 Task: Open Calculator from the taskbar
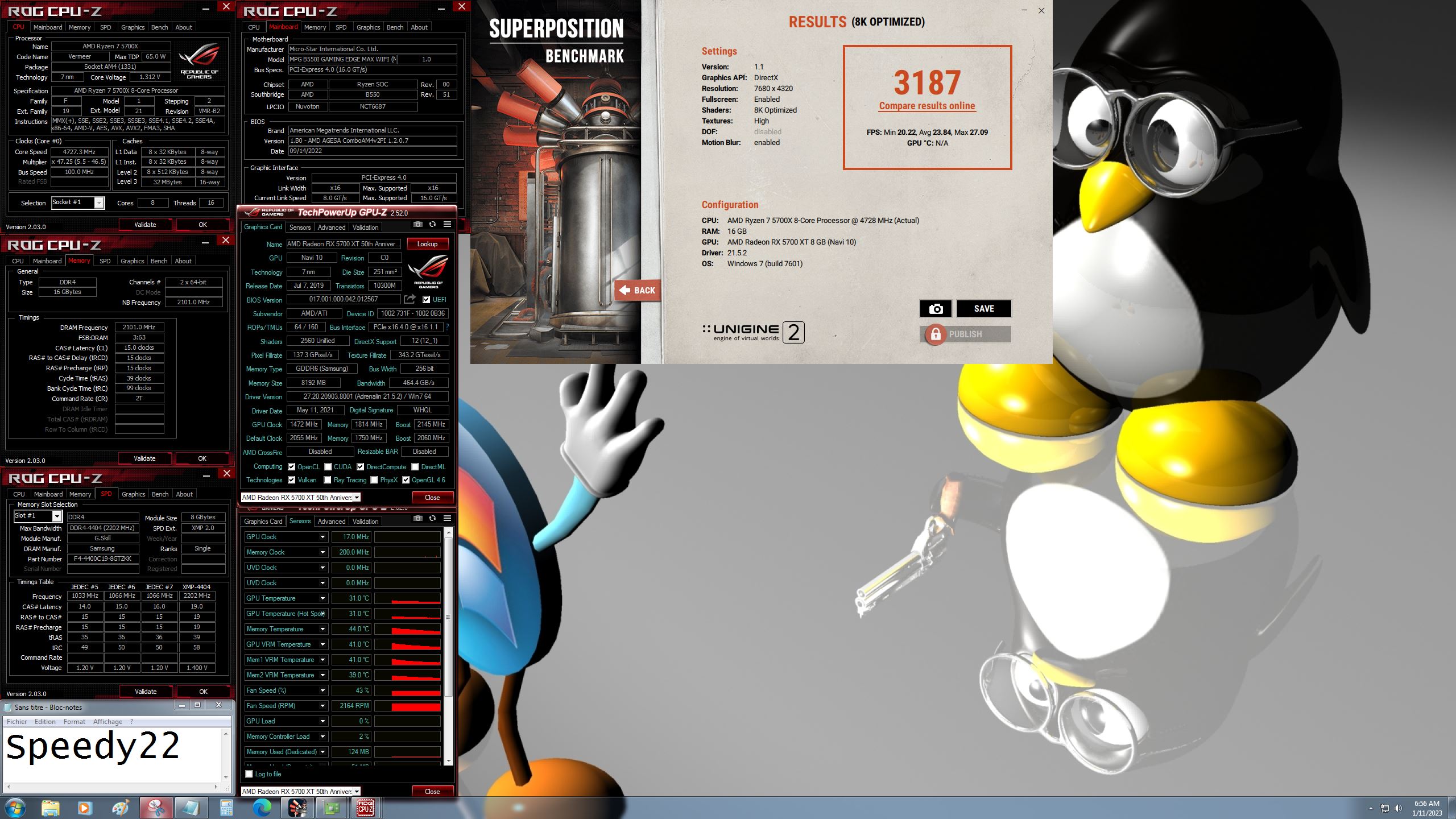click(226, 808)
